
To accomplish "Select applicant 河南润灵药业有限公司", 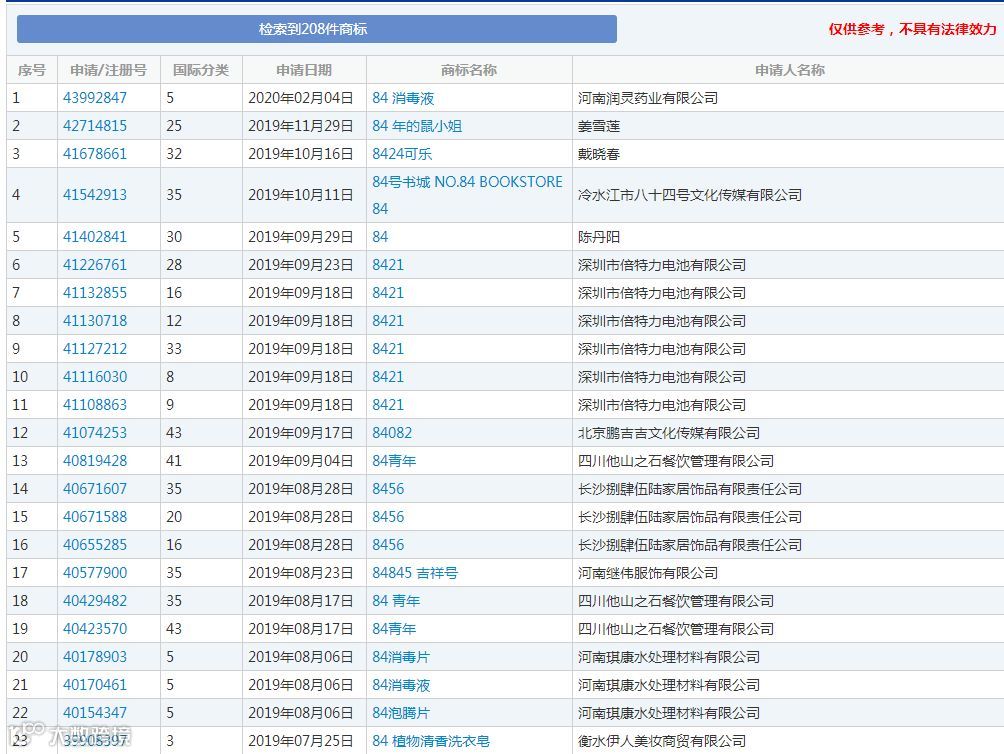I will [648, 98].
